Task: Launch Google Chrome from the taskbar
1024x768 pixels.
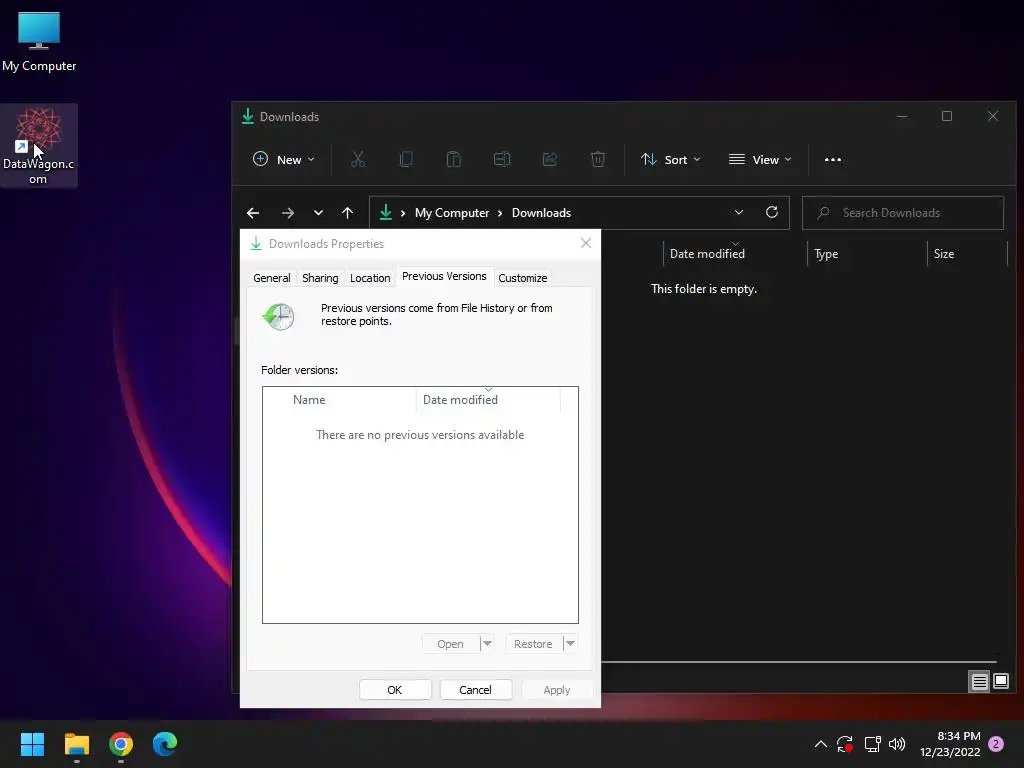Action: (121, 744)
